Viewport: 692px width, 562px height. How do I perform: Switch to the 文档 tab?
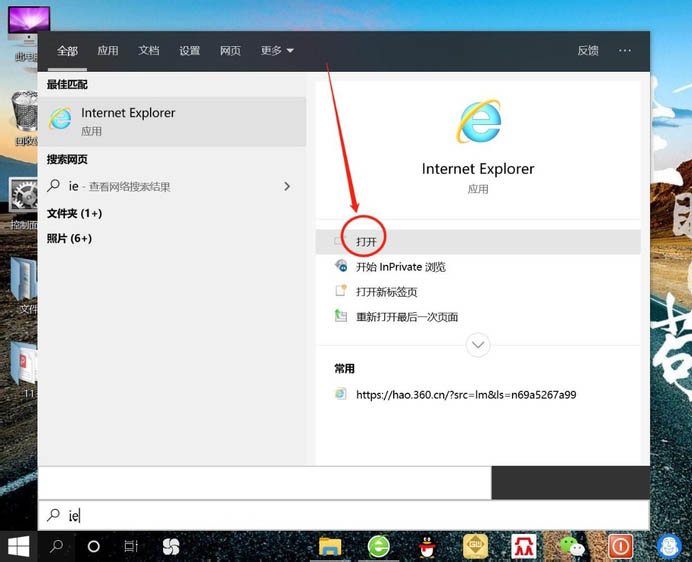pos(149,51)
